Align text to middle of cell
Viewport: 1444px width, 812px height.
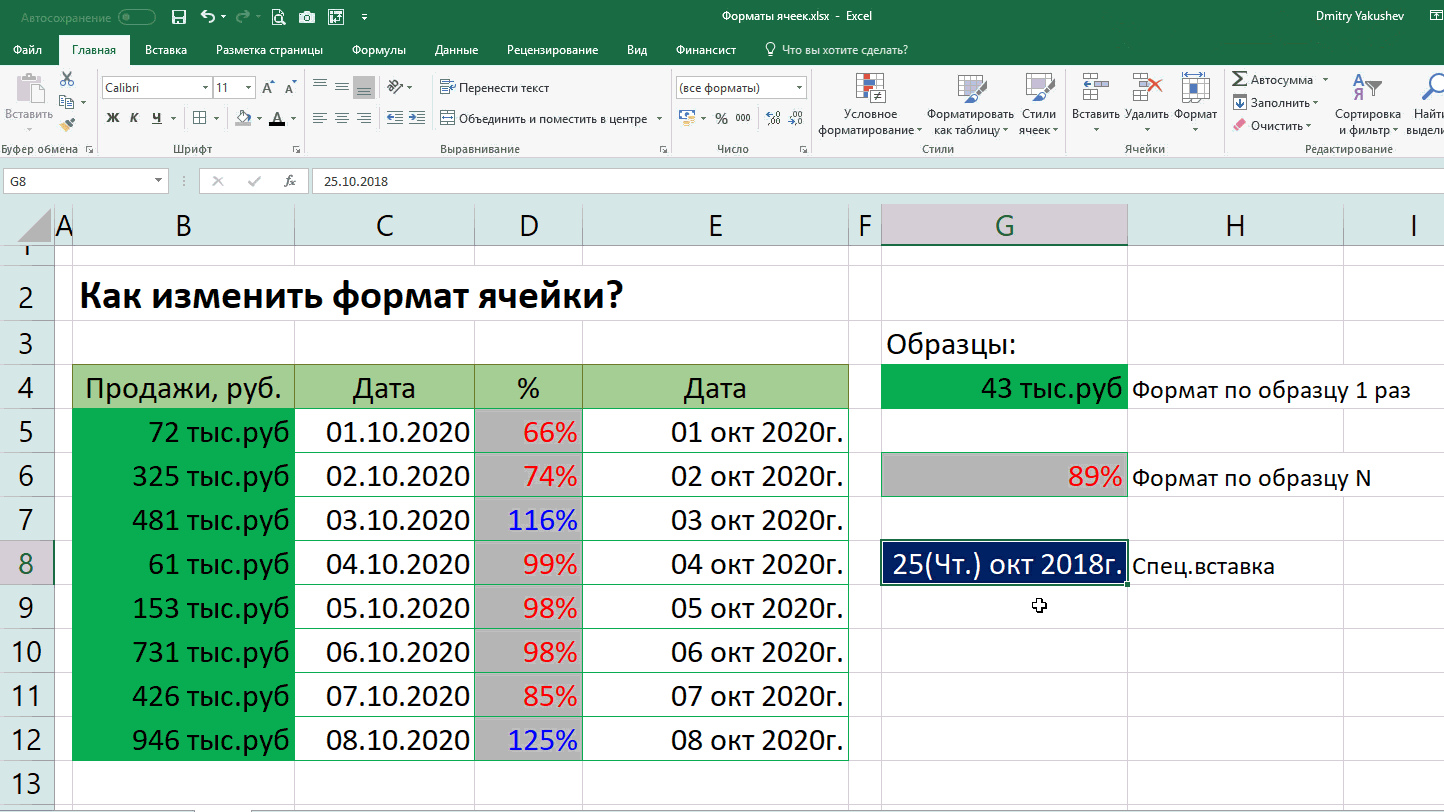342,88
